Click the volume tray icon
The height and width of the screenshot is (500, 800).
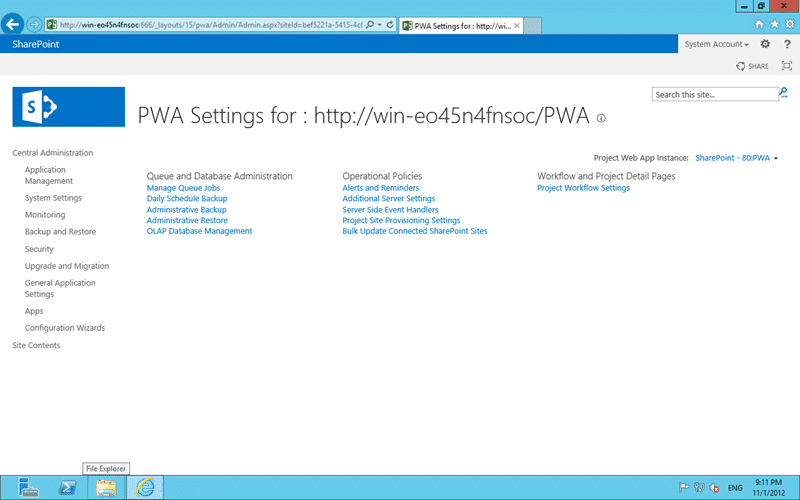pos(714,488)
